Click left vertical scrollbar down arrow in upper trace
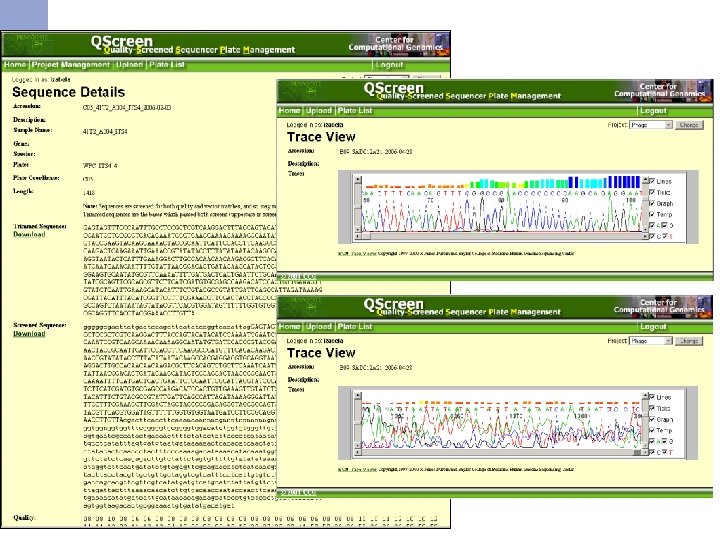 (x=358, y=230)
